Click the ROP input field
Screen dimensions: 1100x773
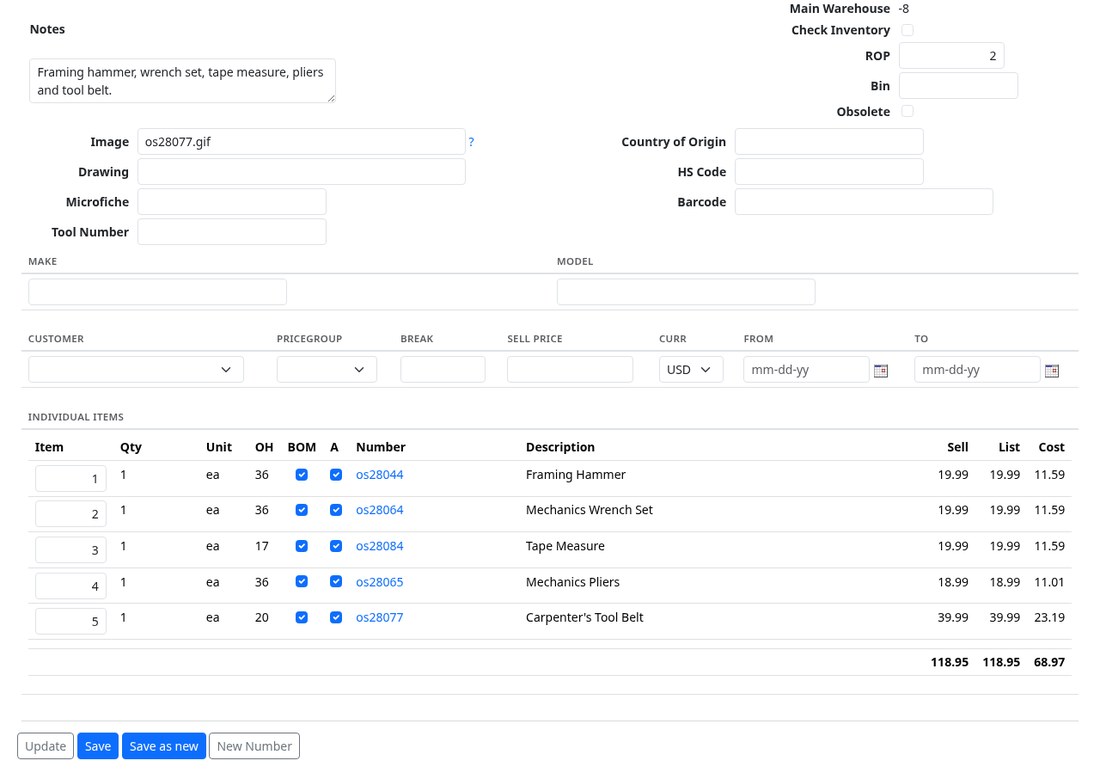pyautogui.click(x=951, y=56)
